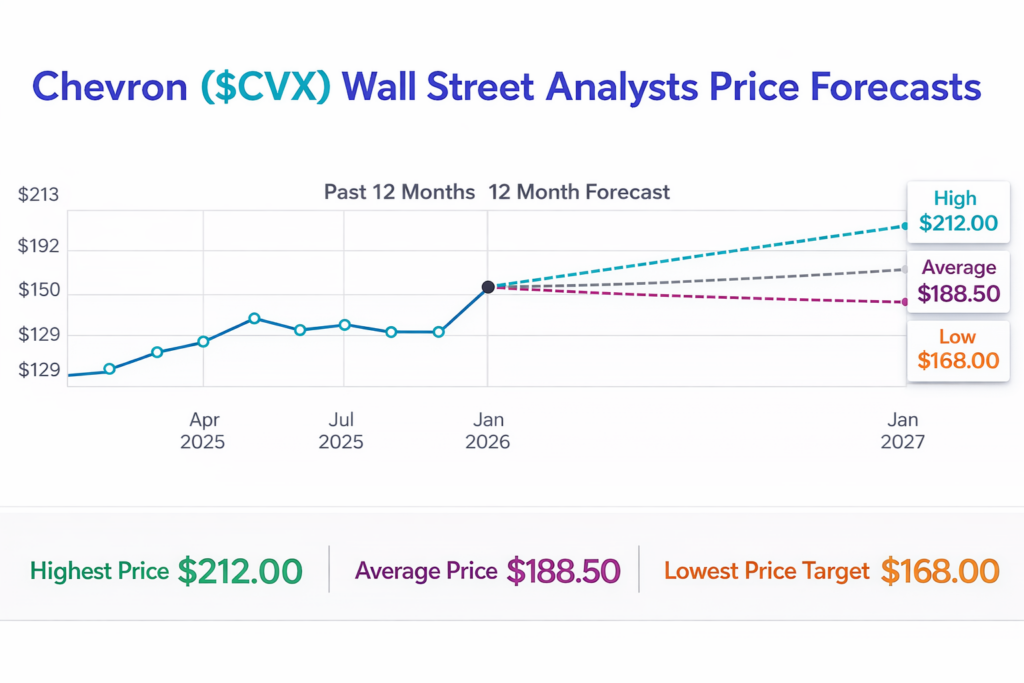This screenshot has width=1024, height=683.
Task: Click the Average $188.50 callout on chart
Action: tap(958, 280)
